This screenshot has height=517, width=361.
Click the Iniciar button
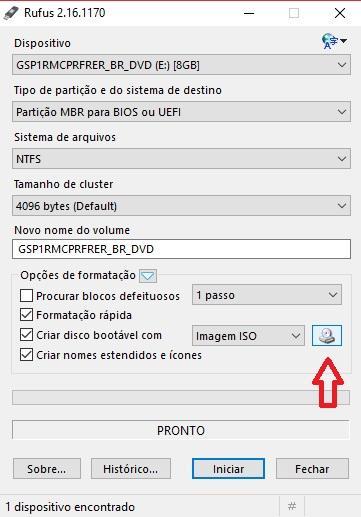point(228,469)
